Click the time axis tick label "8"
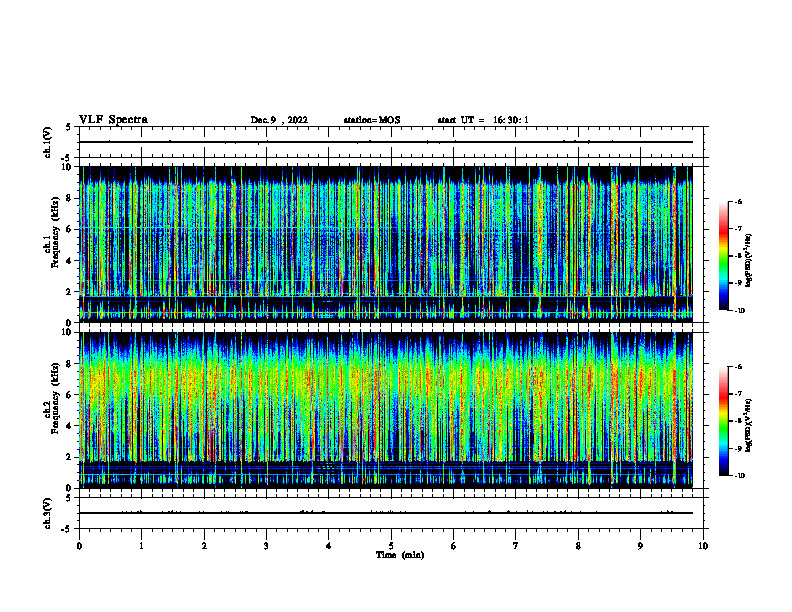 [578, 546]
